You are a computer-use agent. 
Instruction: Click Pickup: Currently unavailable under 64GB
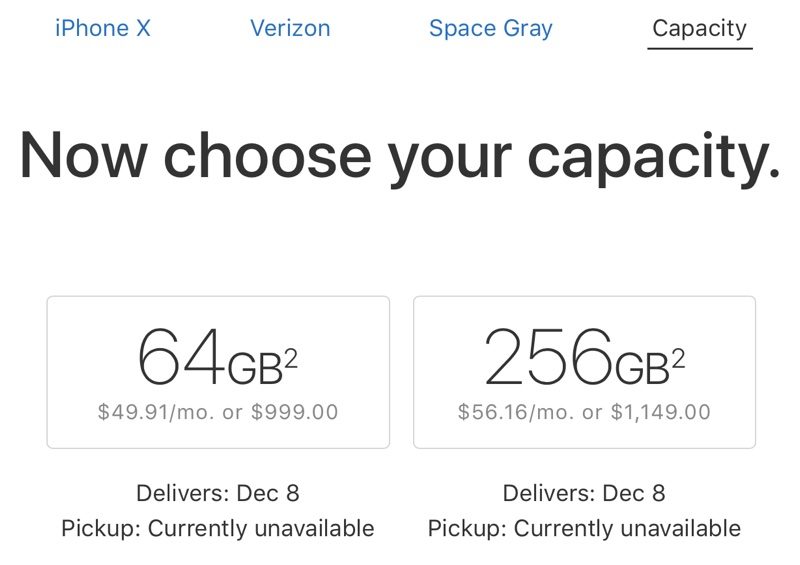tap(218, 528)
